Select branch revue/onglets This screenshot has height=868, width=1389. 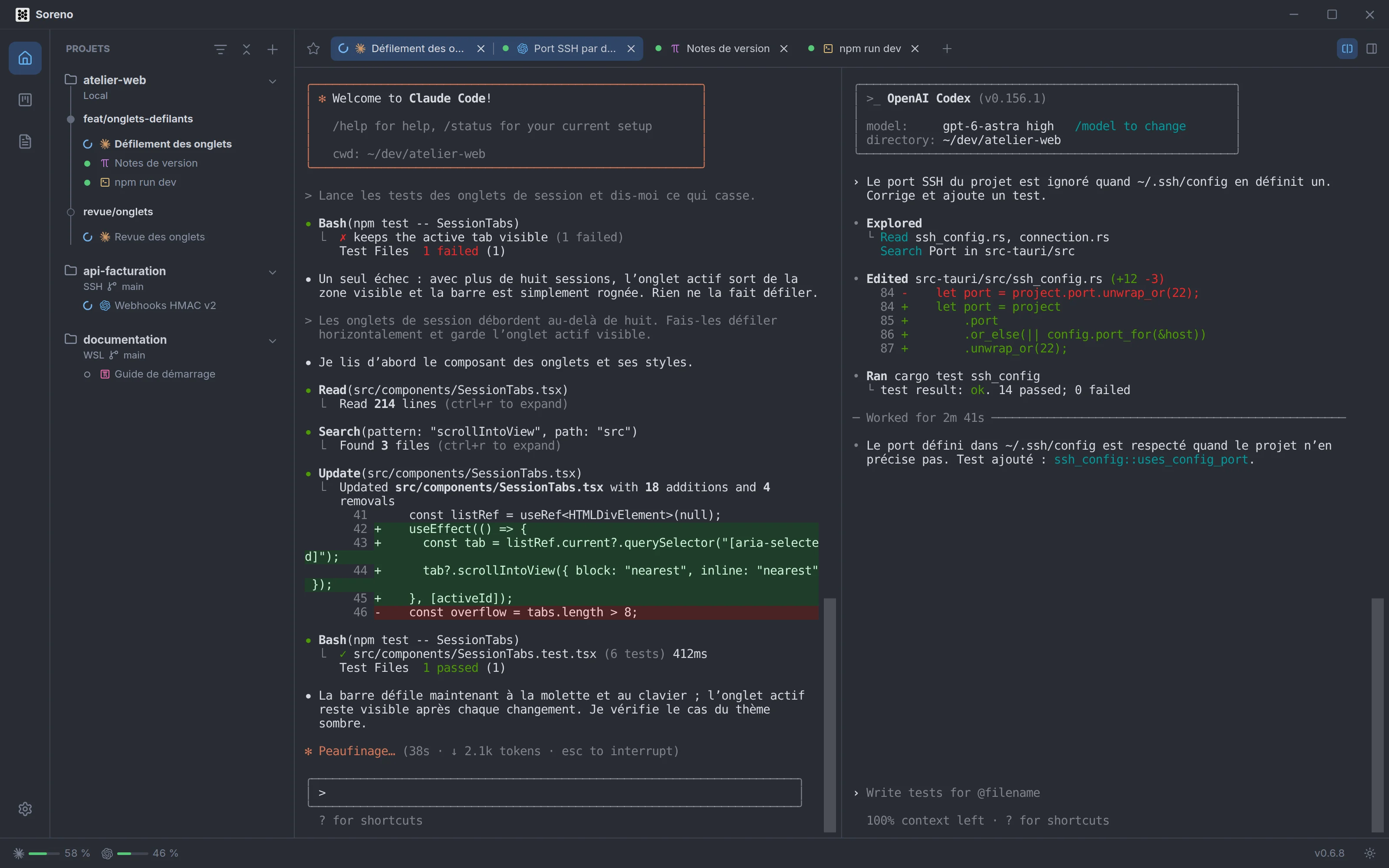118,212
